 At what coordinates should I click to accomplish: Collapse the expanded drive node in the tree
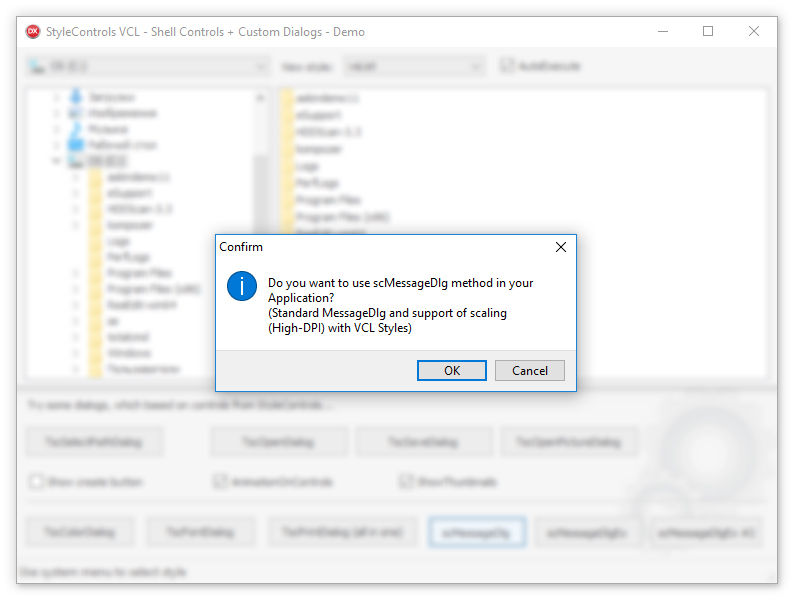coord(56,161)
